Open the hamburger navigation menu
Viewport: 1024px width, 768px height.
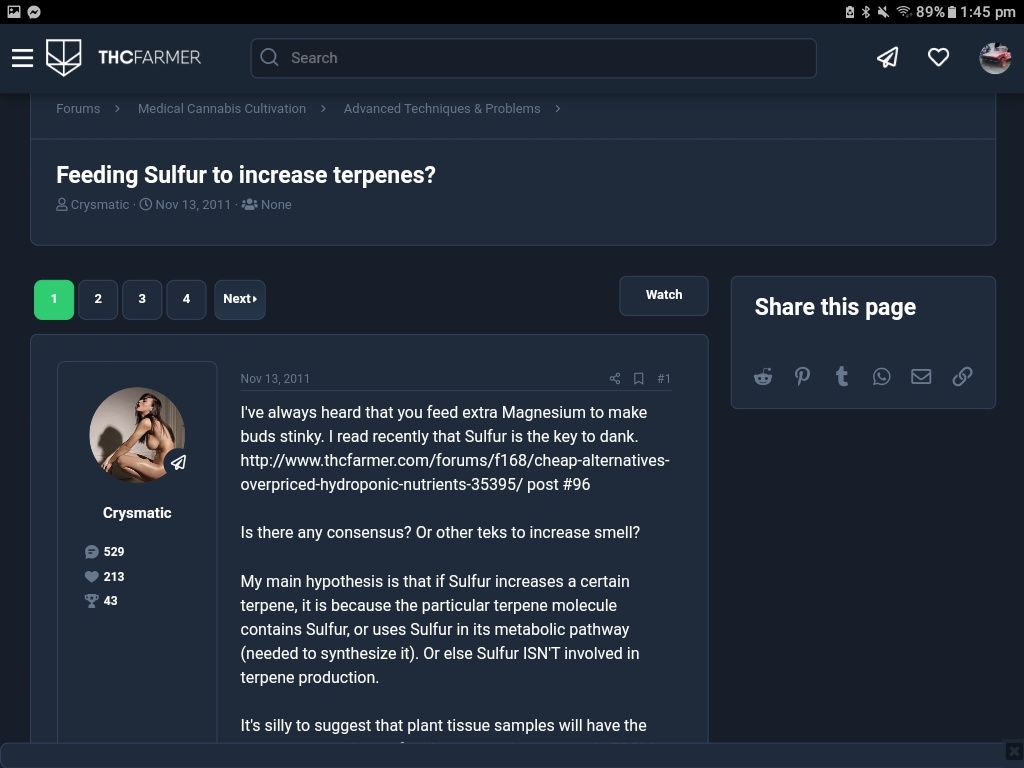click(x=22, y=58)
